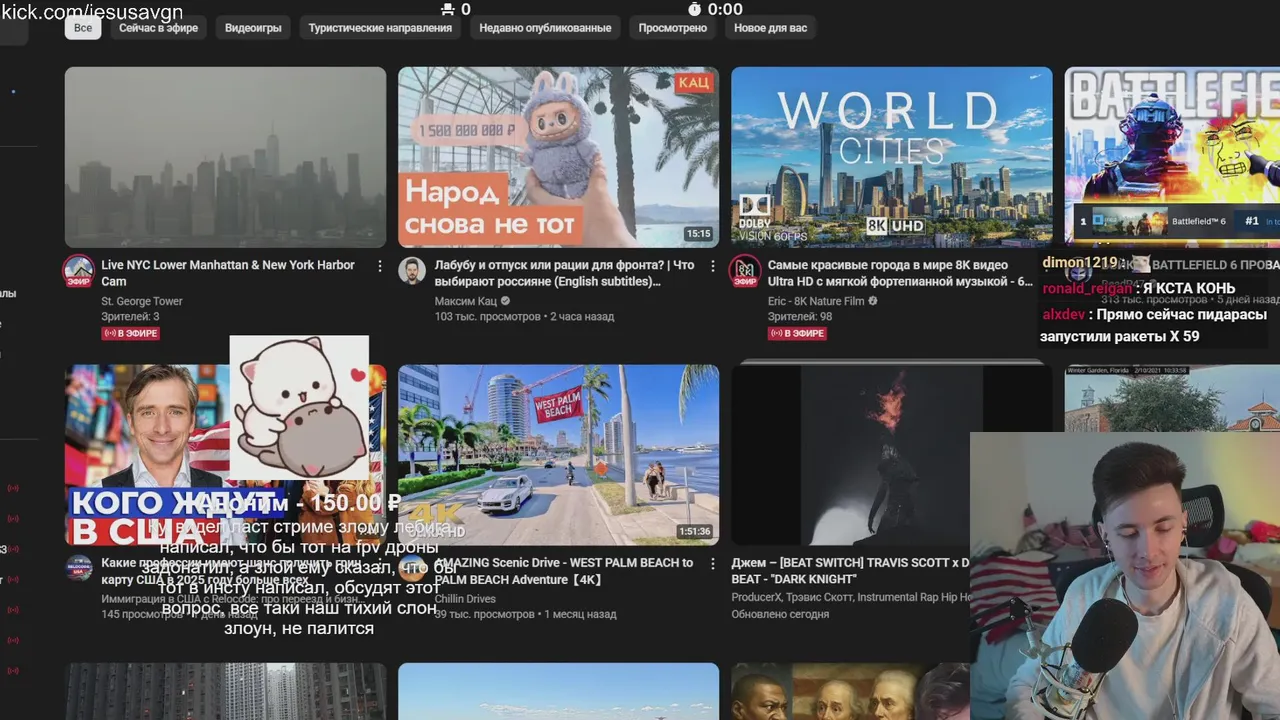Viewport: 1280px width, 720px height.
Task: Click the "Джем – [BEAT SWITCH] TRAVIS SCOTT" title
Action: (x=850, y=571)
